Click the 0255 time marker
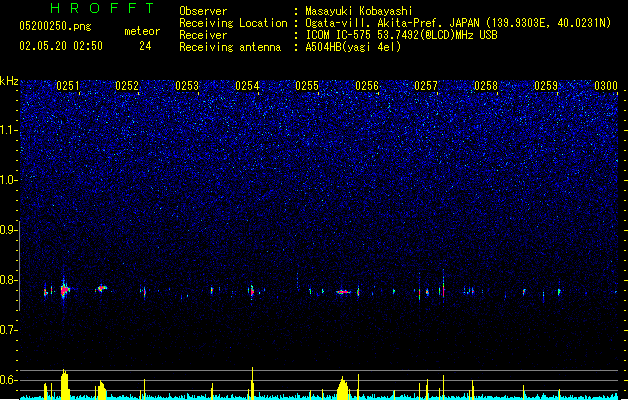 tap(307, 86)
